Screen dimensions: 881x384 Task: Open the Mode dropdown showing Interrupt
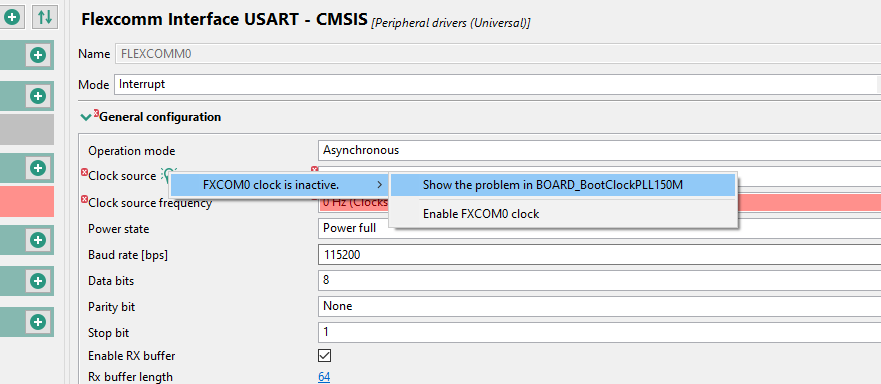pyautogui.click(x=497, y=84)
